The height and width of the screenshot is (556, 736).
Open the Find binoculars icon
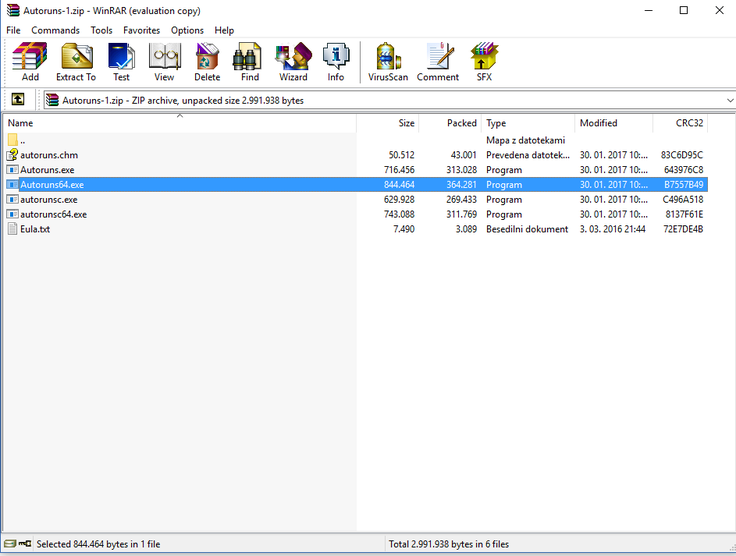pyautogui.click(x=247, y=56)
